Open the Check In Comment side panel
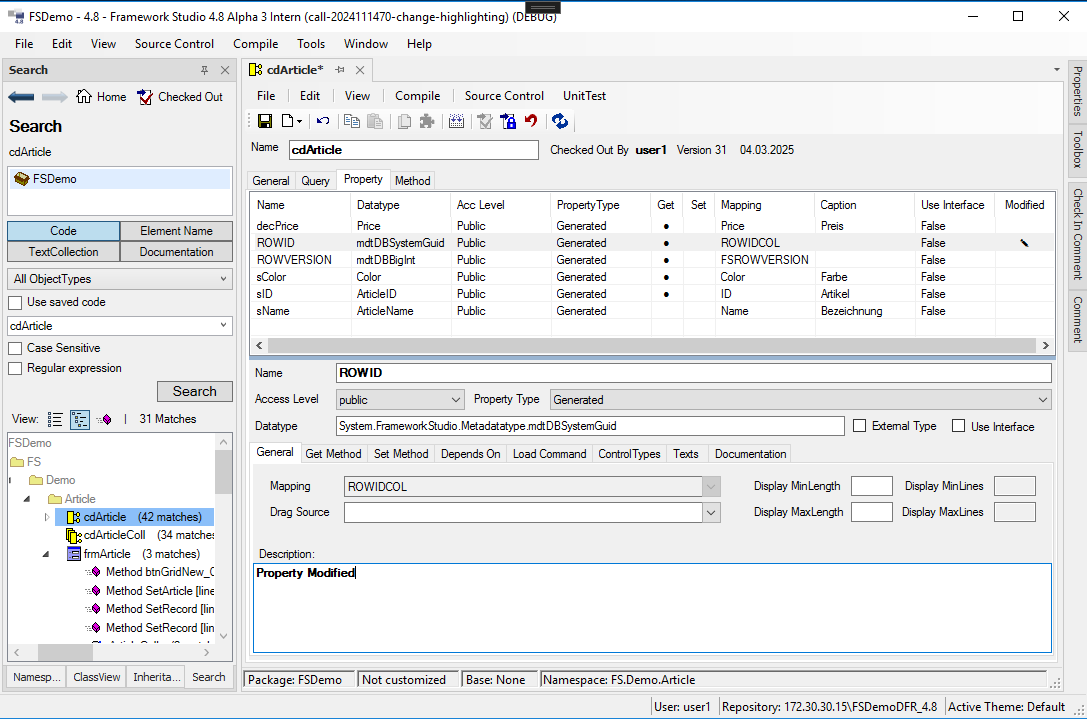The image size is (1087, 719). tap(1077, 234)
